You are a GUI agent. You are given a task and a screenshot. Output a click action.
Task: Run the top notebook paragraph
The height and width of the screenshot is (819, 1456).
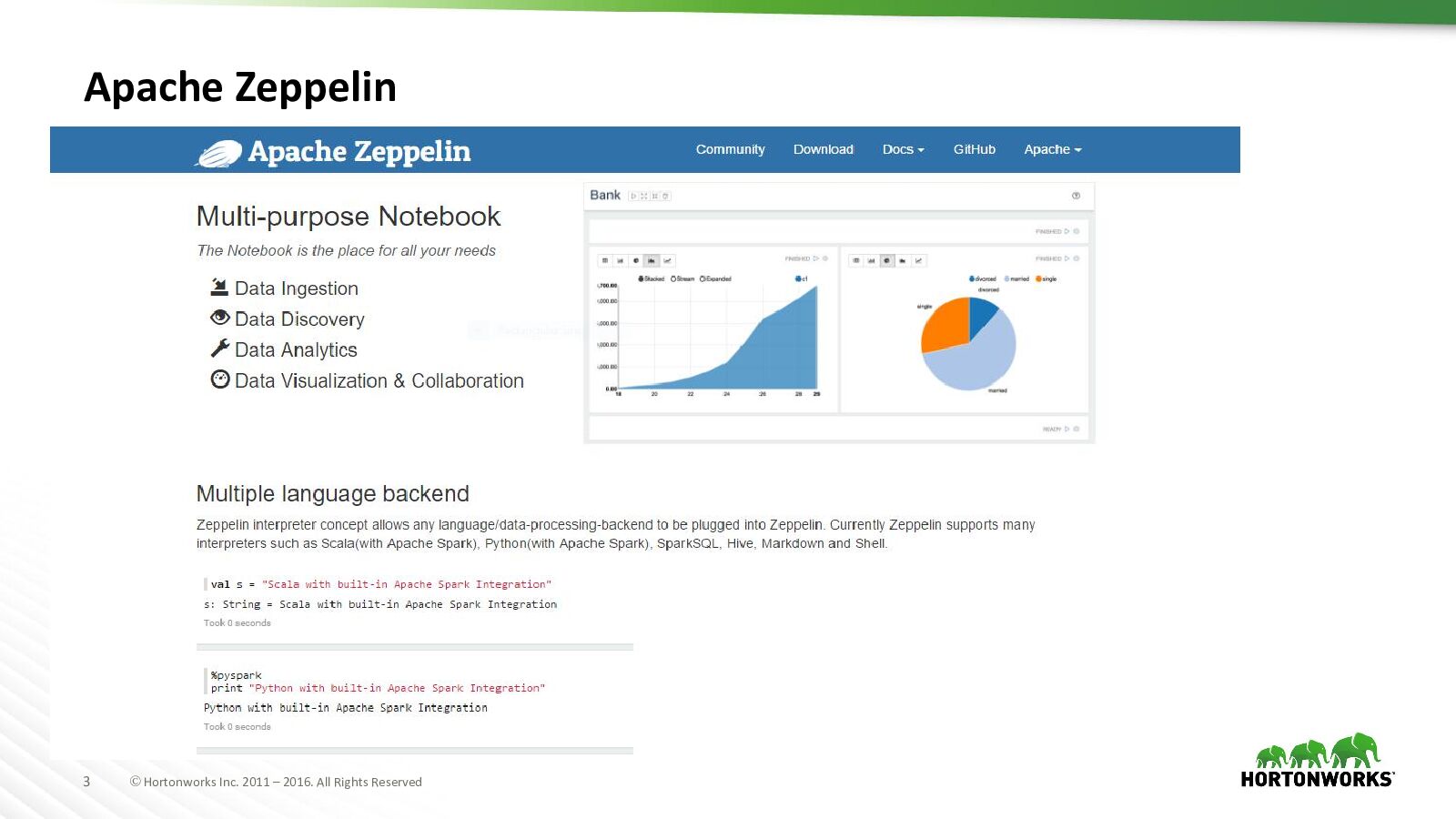(x=1067, y=231)
